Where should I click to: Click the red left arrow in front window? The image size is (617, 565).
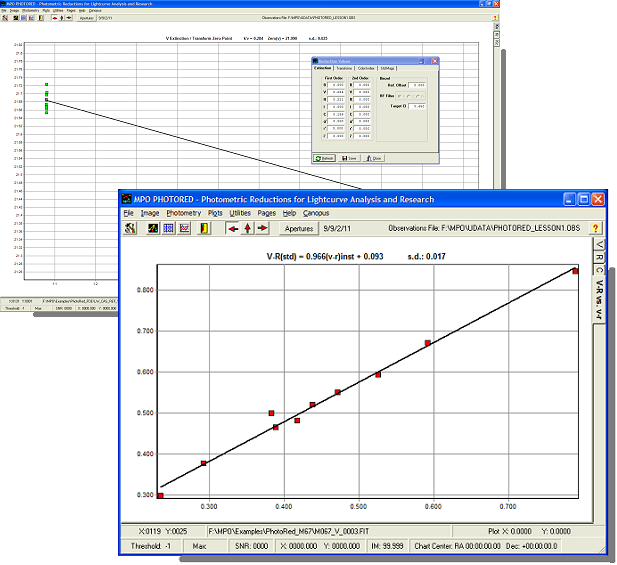[233, 228]
